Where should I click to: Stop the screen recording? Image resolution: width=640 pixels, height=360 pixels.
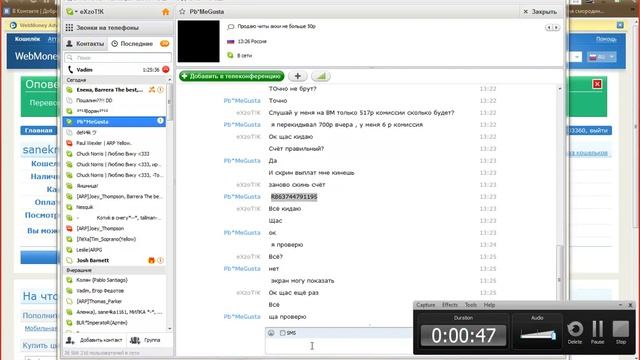point(621,332)
